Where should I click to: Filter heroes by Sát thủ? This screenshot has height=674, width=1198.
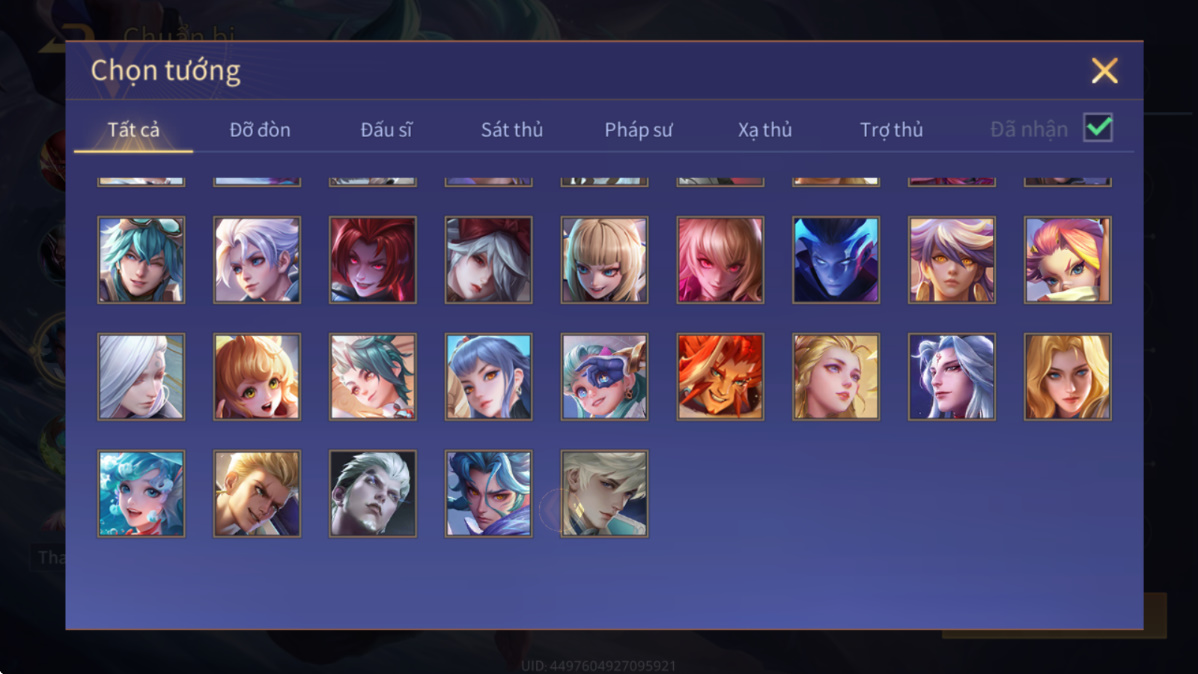pos(512,130)
